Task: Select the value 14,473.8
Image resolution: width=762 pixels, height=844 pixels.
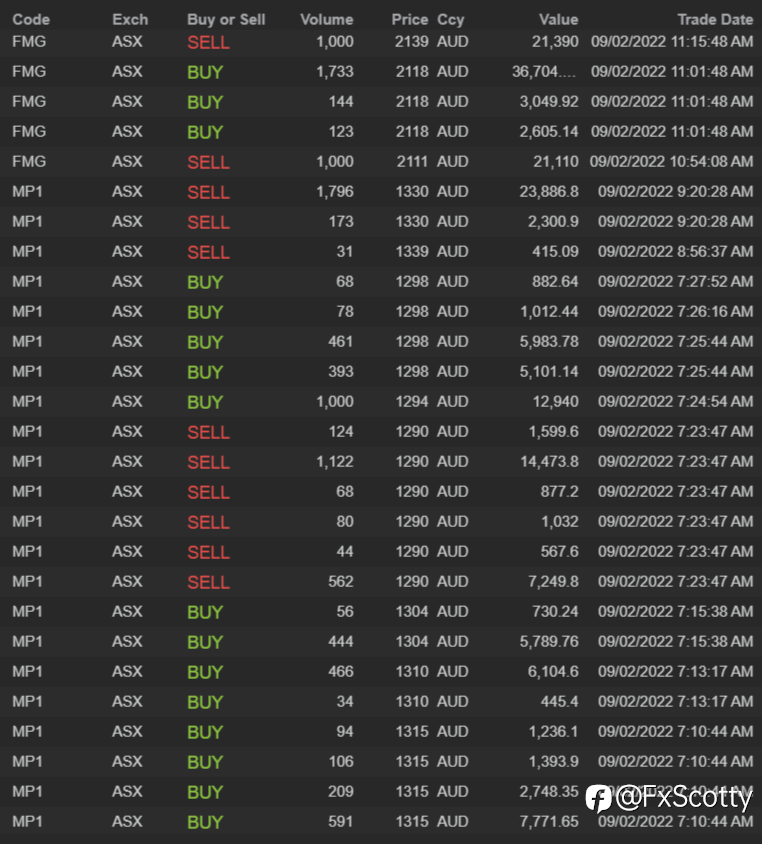Action: click(549, 462)
